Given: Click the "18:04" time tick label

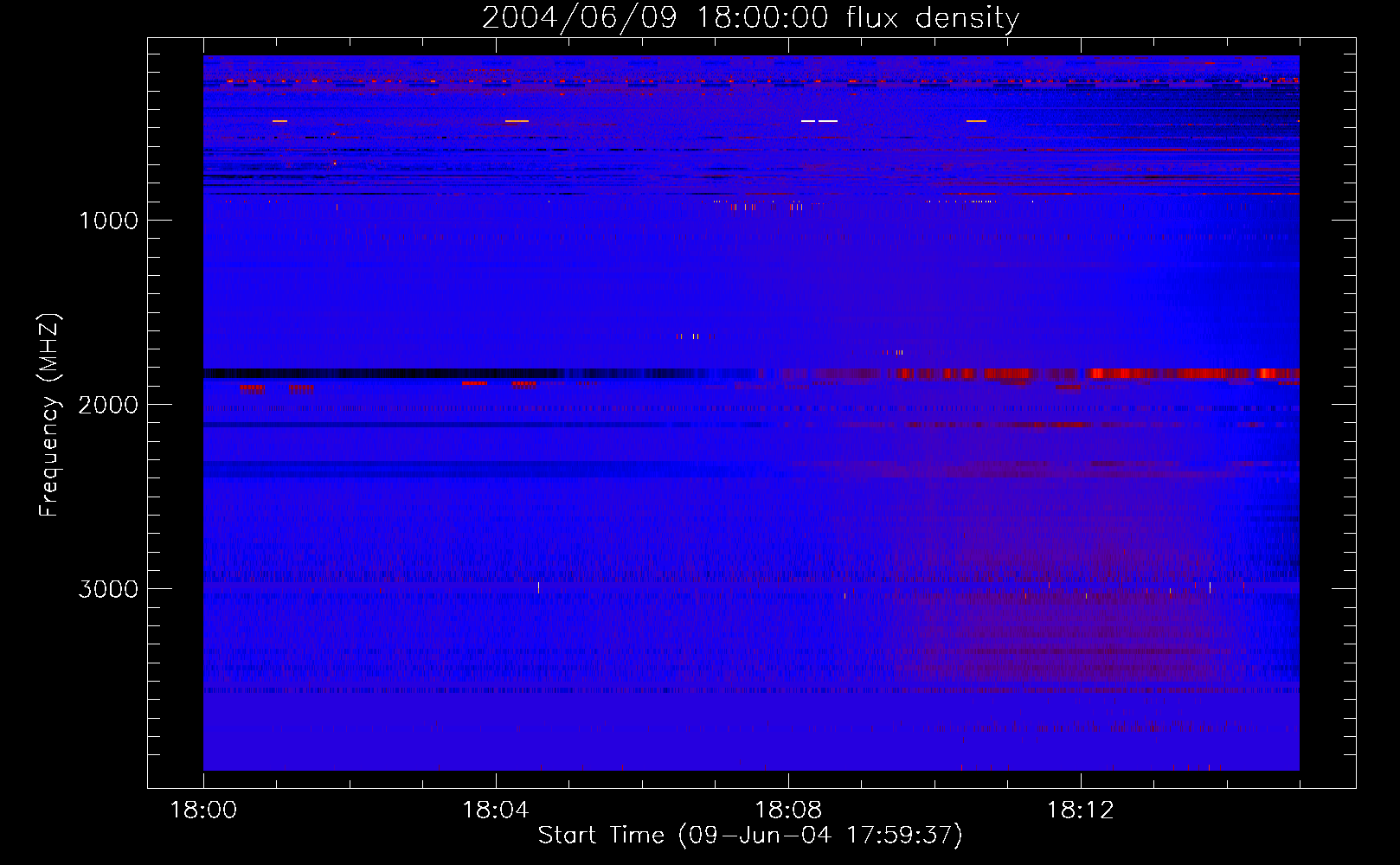Looking at the screenshot, I should pyautogui.click(x=496, y=811).
